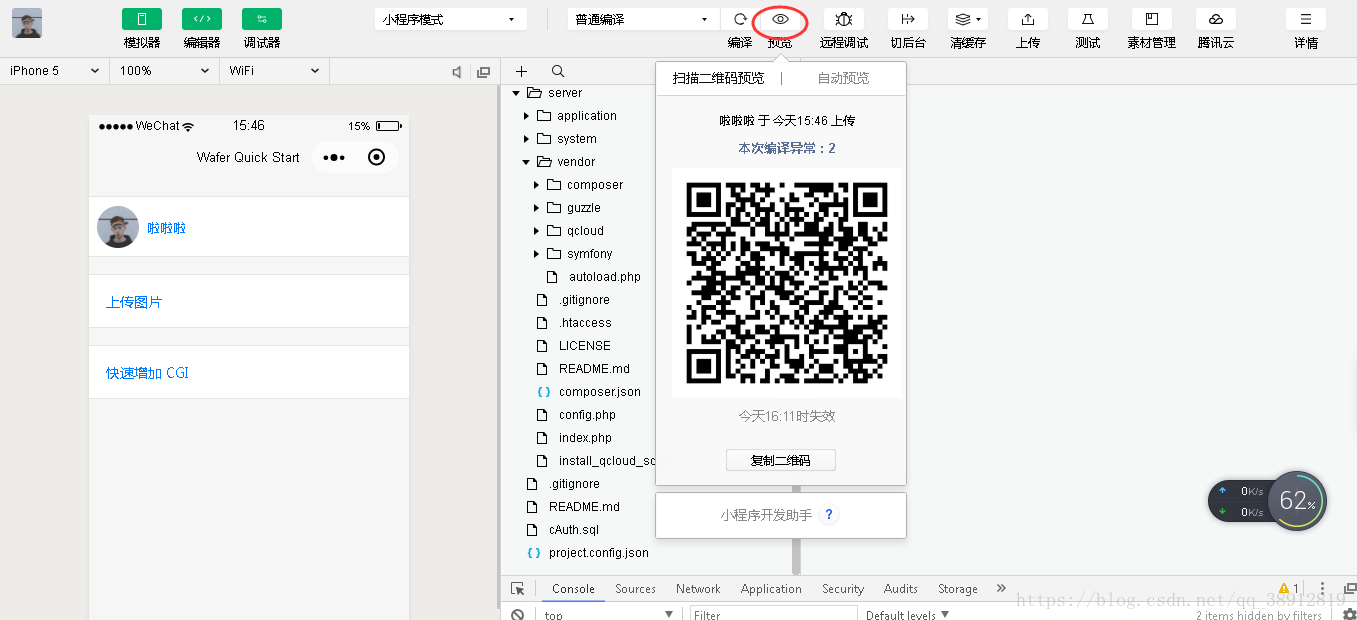Switch to scan QR code preview tab
Viewport: 1357px width, 620px height.
click(x=718, y=78)
